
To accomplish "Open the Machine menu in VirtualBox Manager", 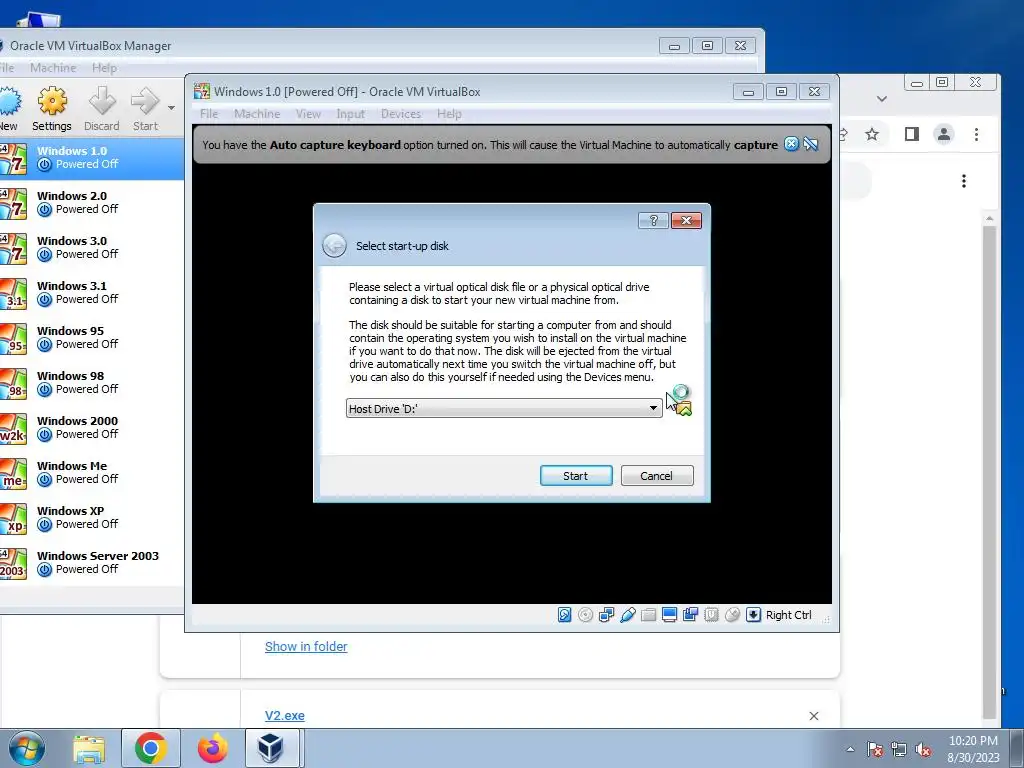I will 53,68.
